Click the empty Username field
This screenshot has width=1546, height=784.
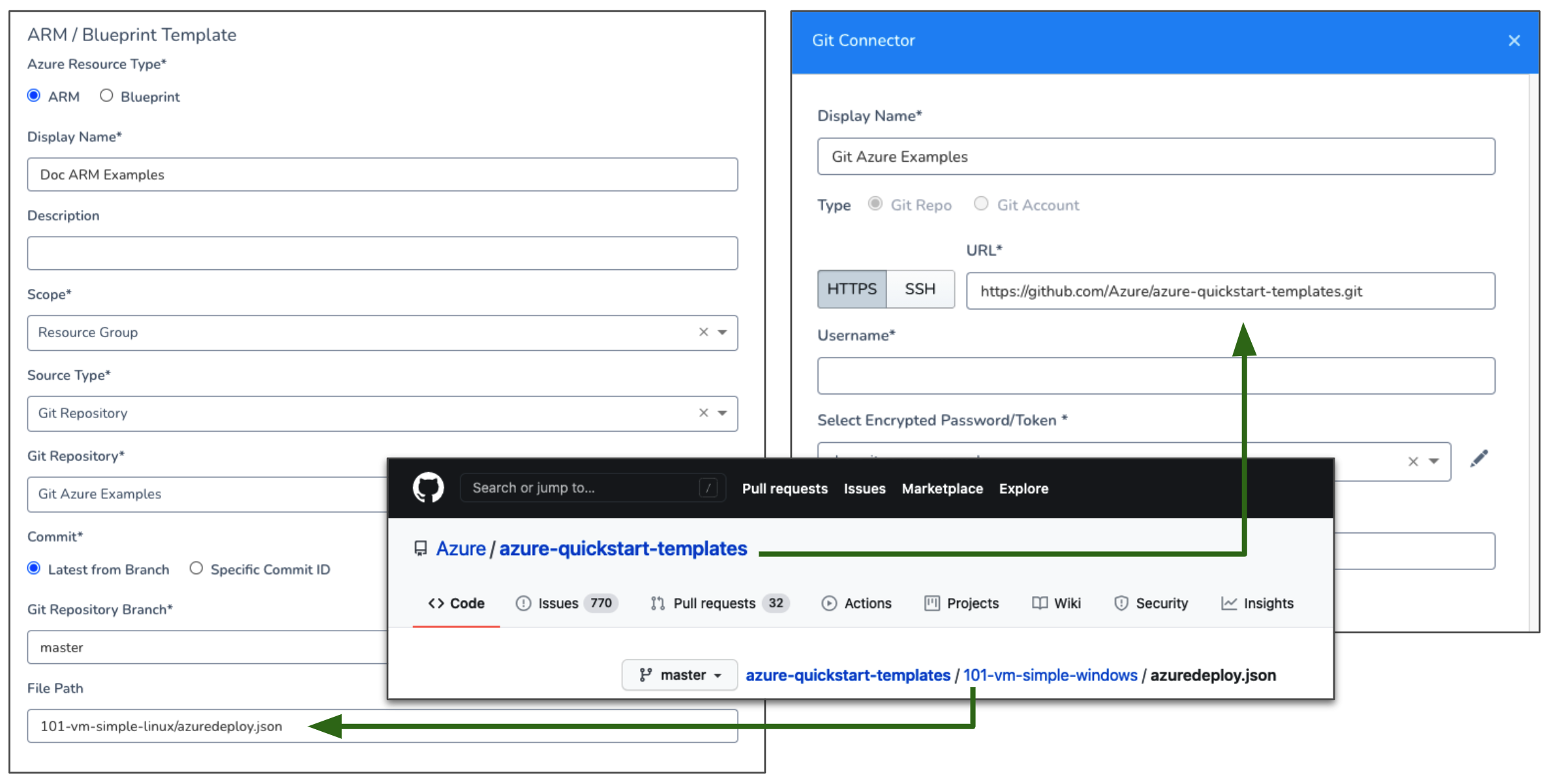click(x=1156, y=376)
